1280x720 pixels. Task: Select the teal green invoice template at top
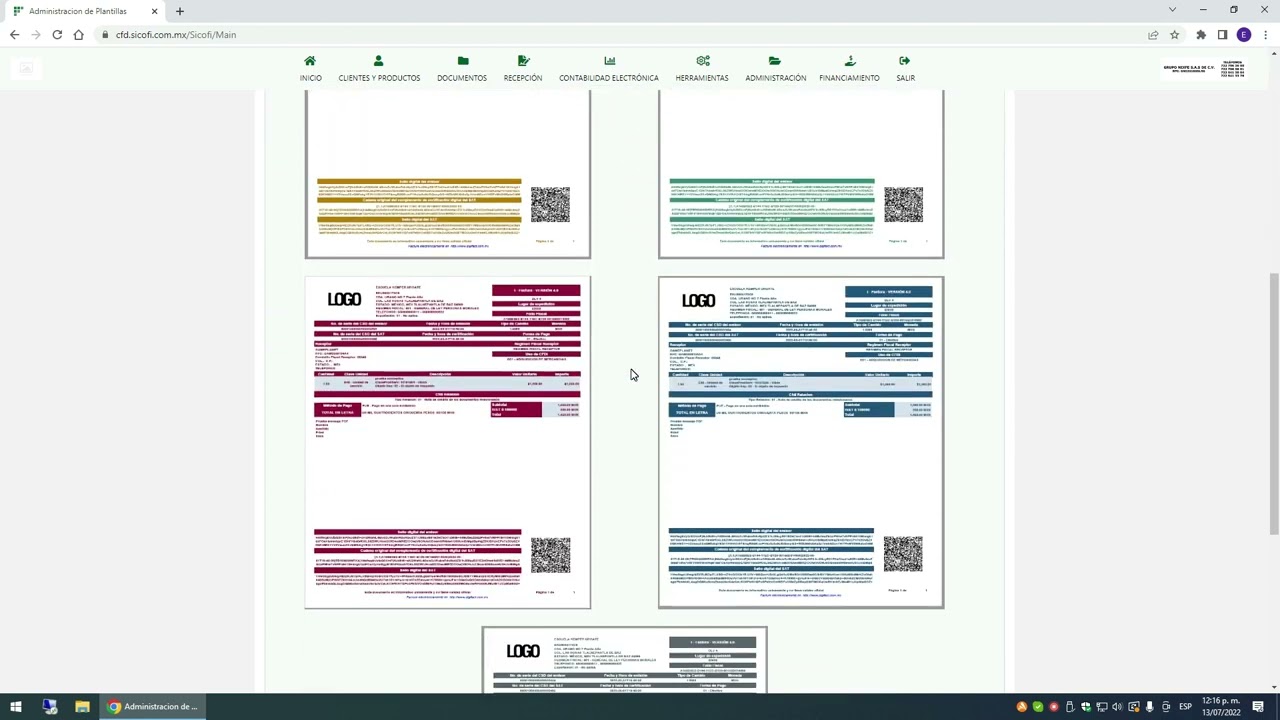click(x=801, y=174)
